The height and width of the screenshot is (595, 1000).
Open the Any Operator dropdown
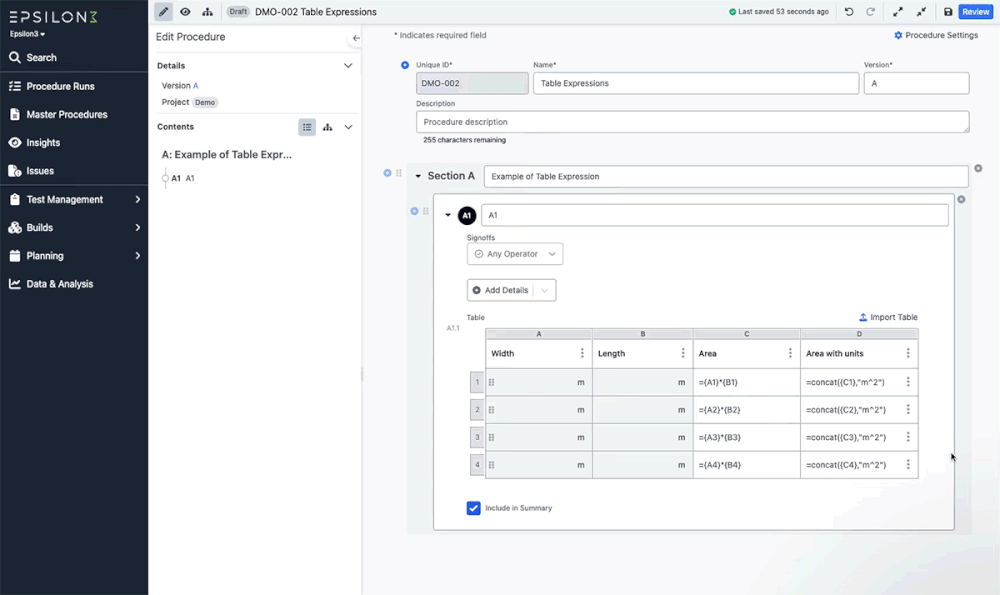pos(514,253)
